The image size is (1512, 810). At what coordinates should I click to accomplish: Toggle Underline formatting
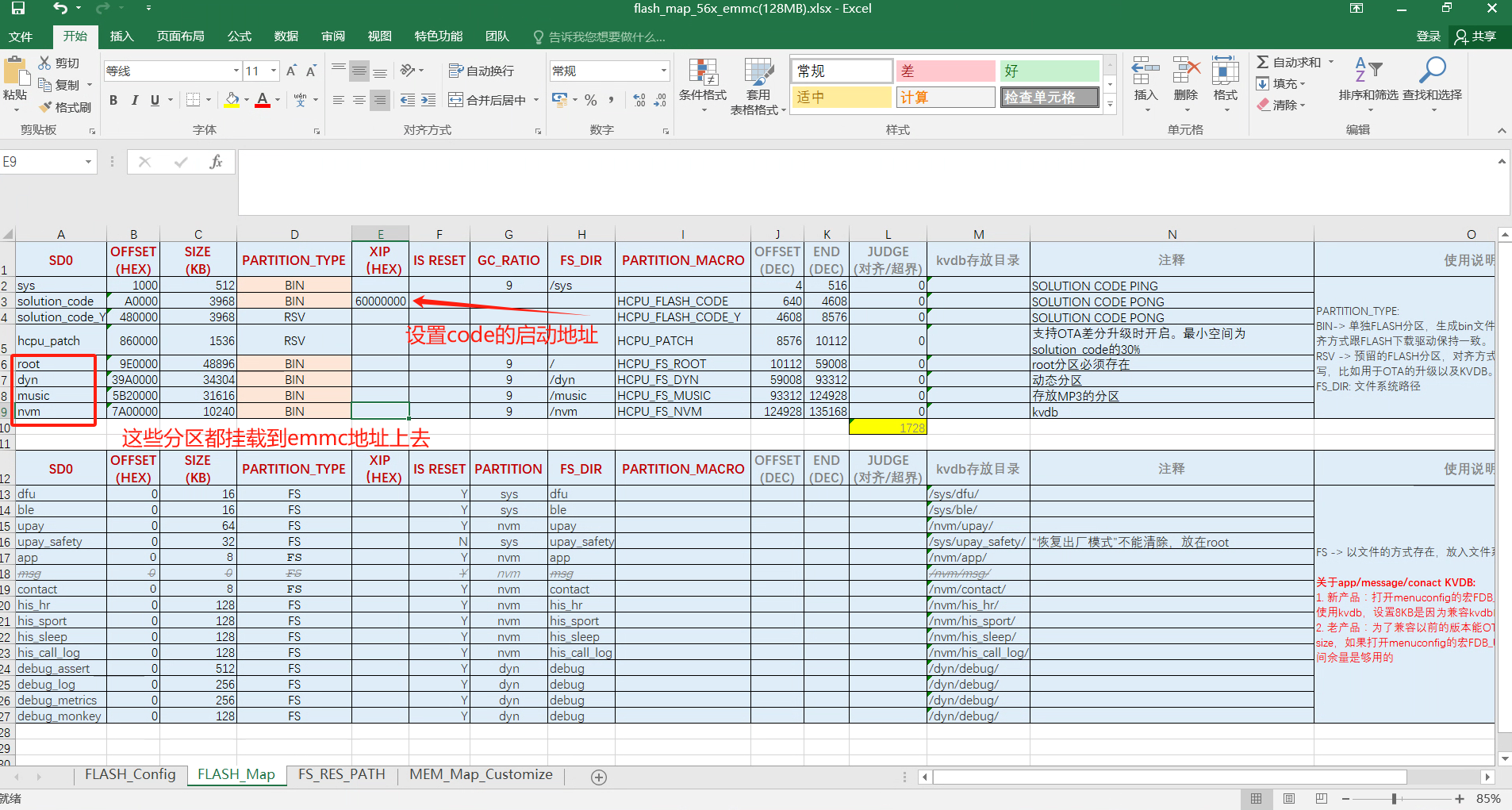click(x=155, y=100)
